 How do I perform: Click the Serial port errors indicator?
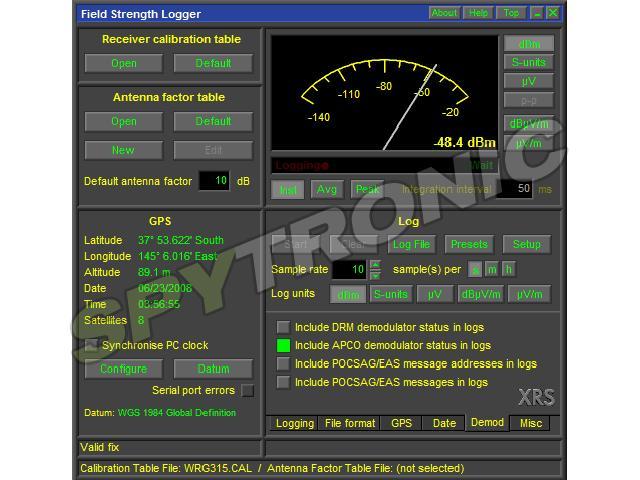[x=247, y=390]
